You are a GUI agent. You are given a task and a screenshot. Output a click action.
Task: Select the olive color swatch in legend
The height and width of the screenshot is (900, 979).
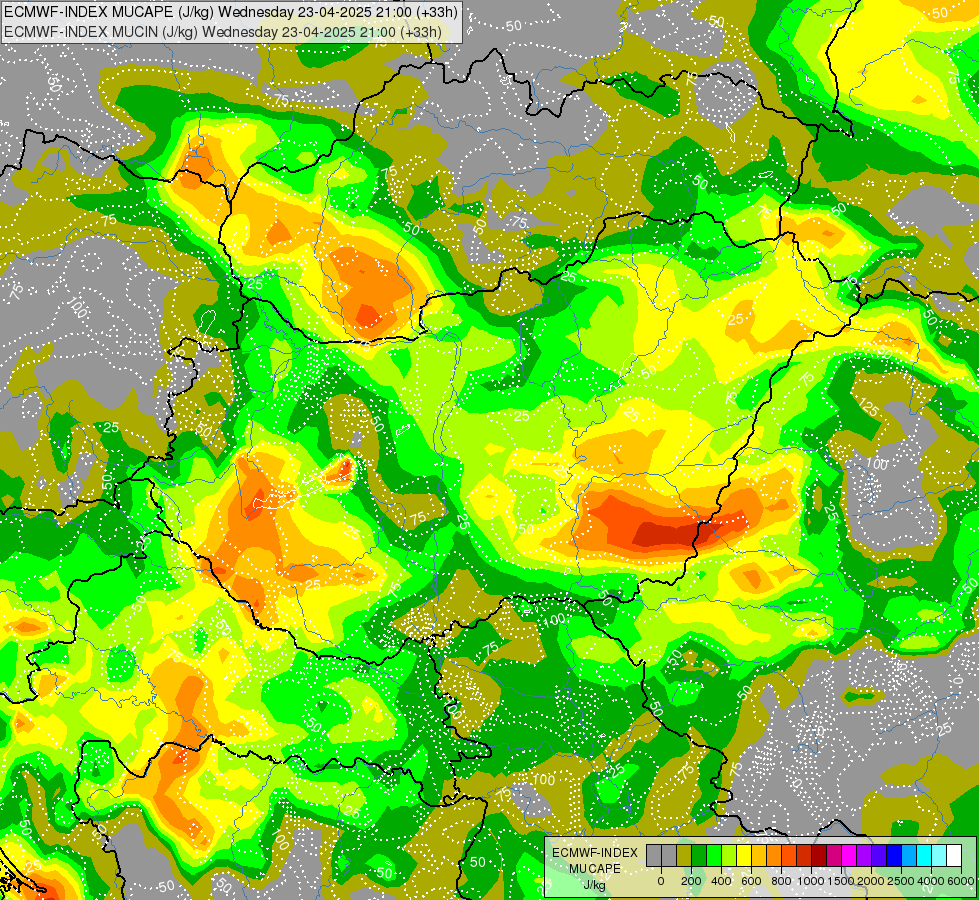(x=684, y=856)
